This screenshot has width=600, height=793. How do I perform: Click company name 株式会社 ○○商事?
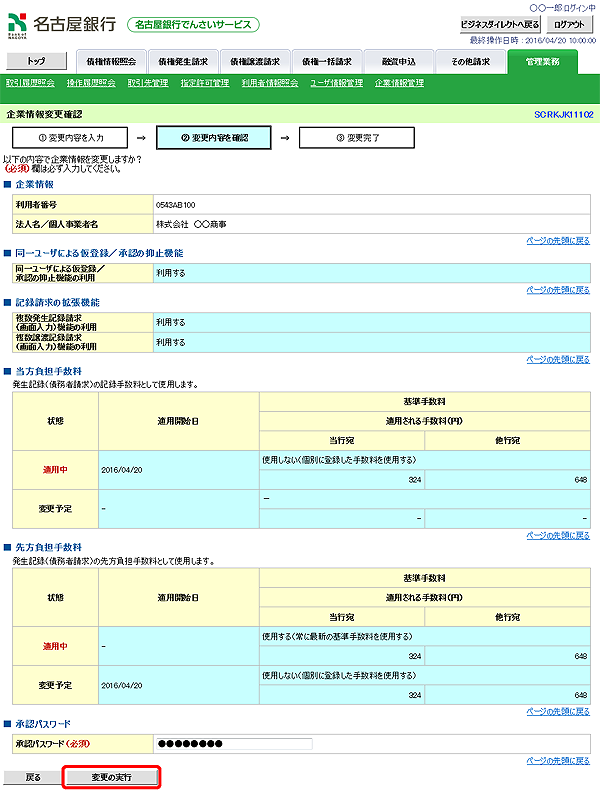[191, 224]
